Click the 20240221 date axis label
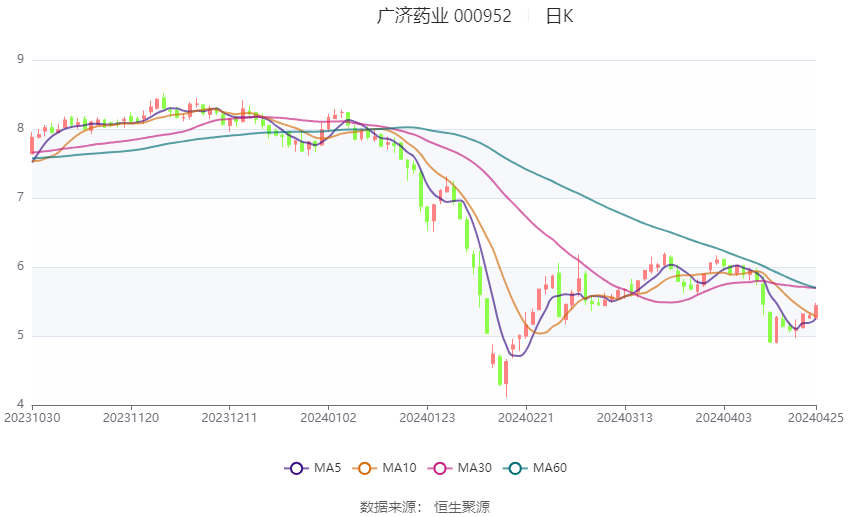850x517 pixels. tap(526, 418)
